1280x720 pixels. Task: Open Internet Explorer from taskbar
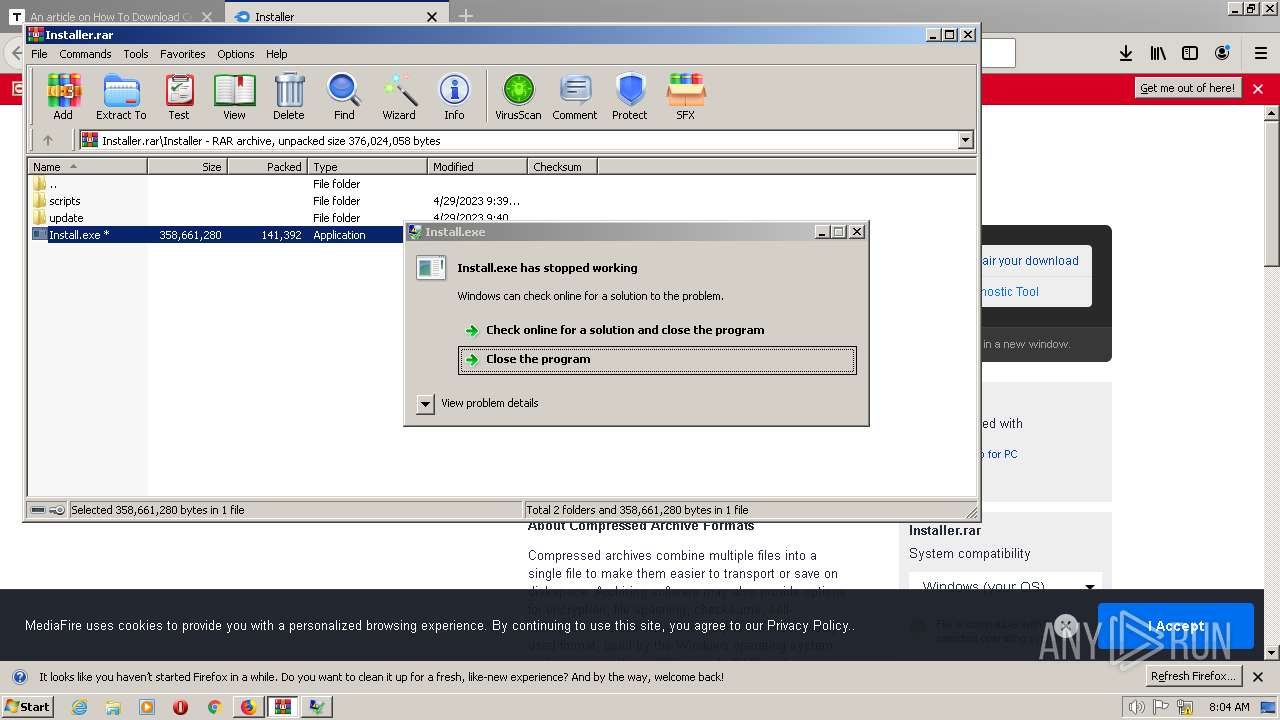[x=80, y=707]
